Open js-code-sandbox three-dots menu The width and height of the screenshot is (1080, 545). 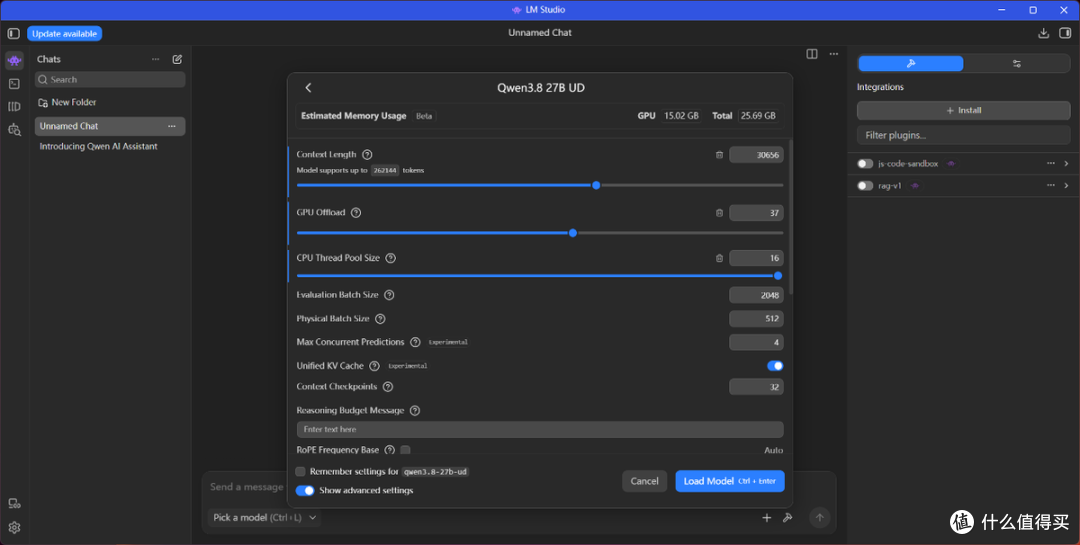click(1050, 163)
